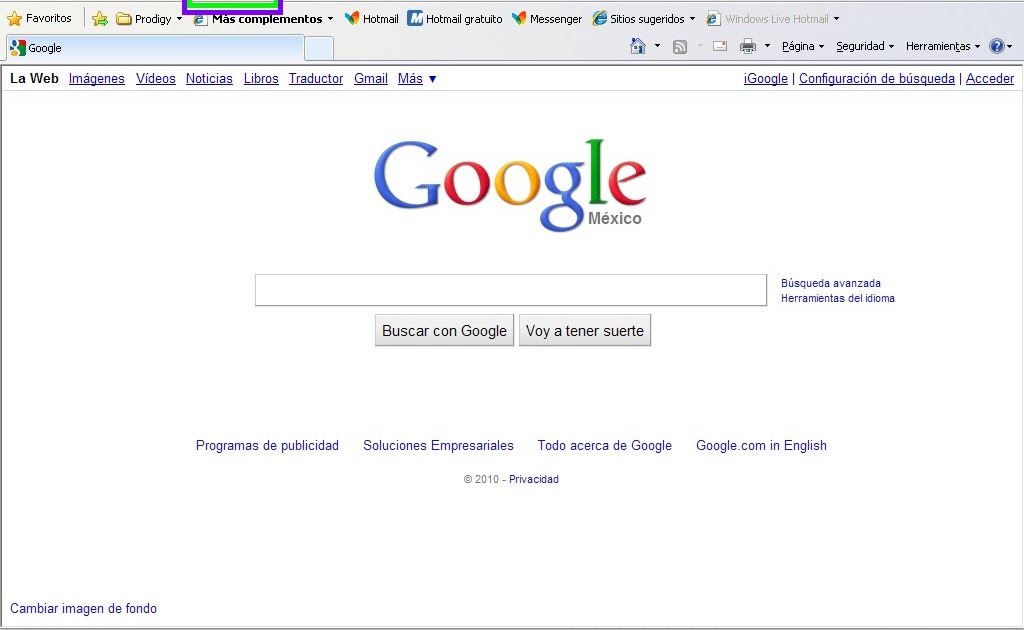Open Windows Live Hotmail favorite
1024x630 pixels.
click(x=768, y=19)
